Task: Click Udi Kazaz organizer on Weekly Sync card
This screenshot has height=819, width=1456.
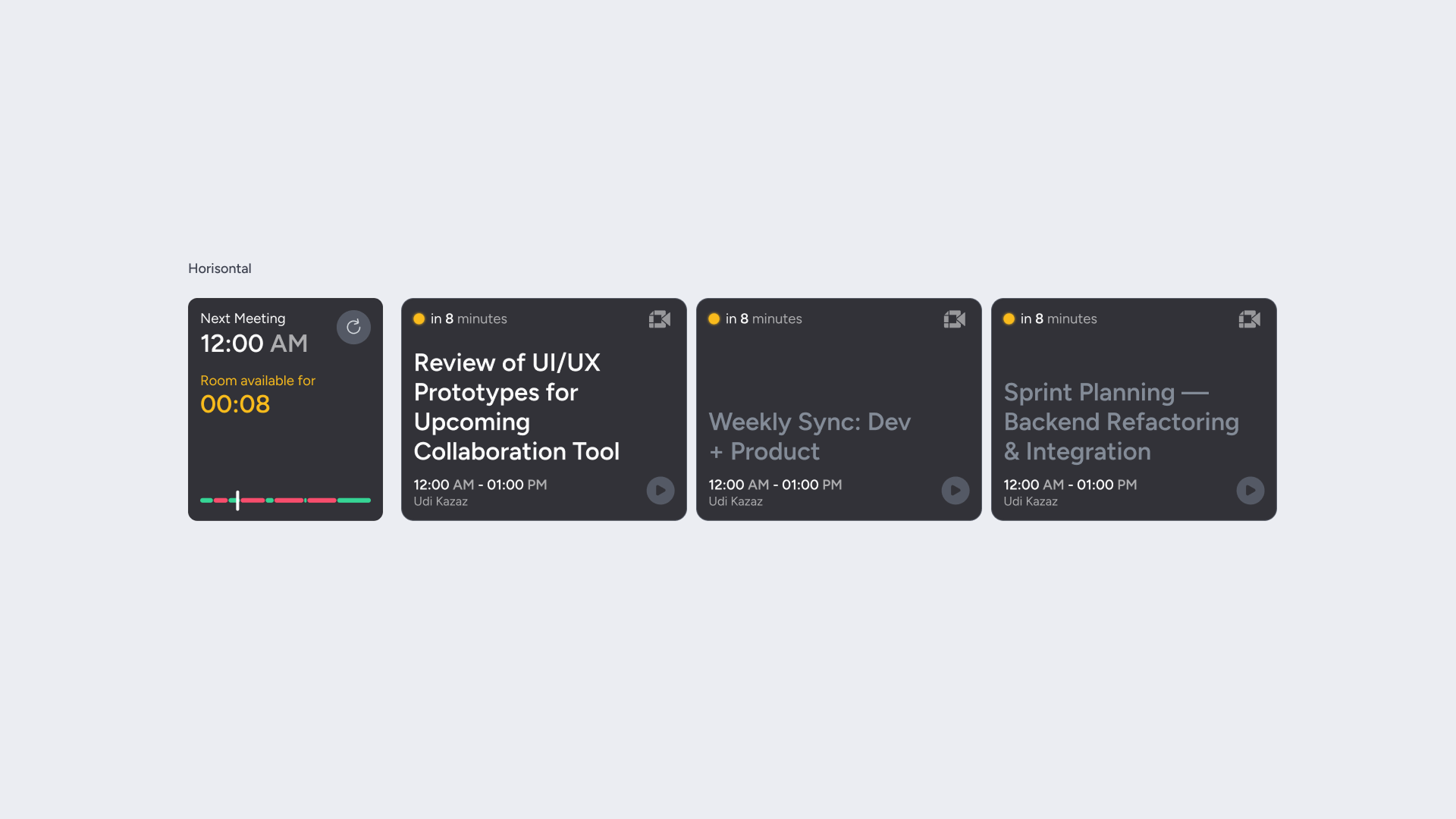Action: 736,501
